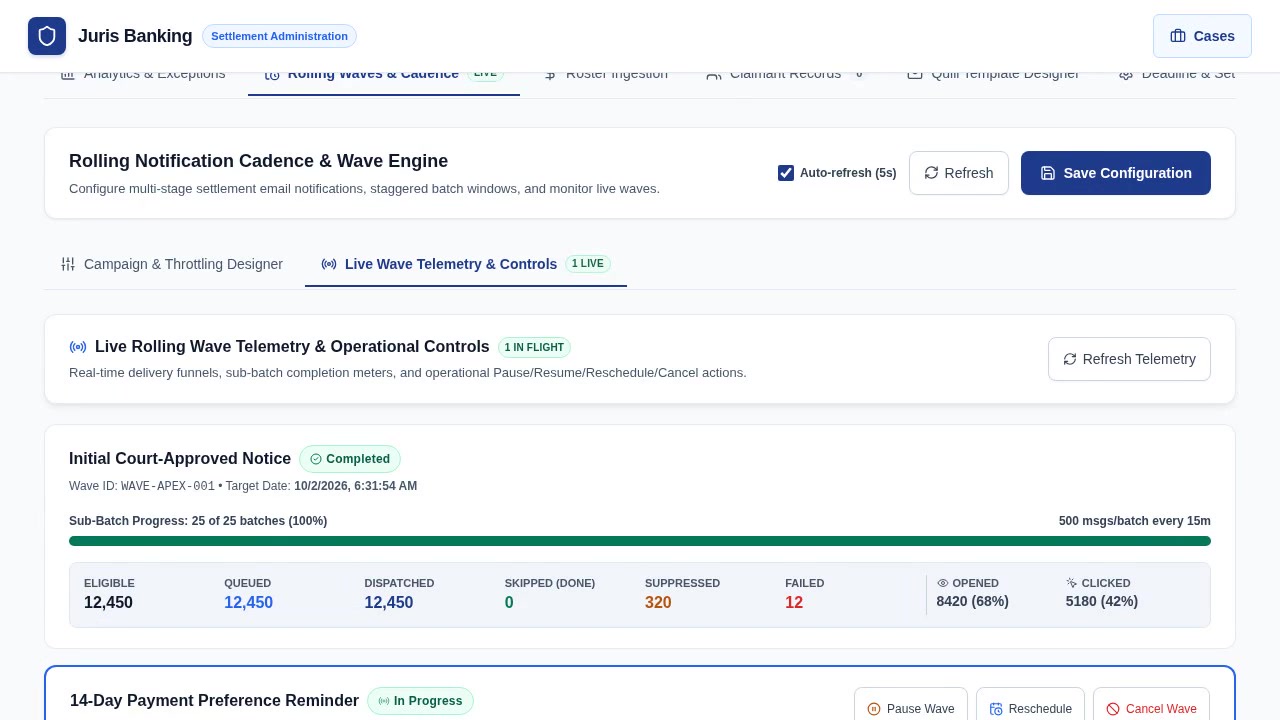Click the opened value 8420 (68%)
The height and width of the screenshot is (720, 1280).
click(x=972, y=601)
